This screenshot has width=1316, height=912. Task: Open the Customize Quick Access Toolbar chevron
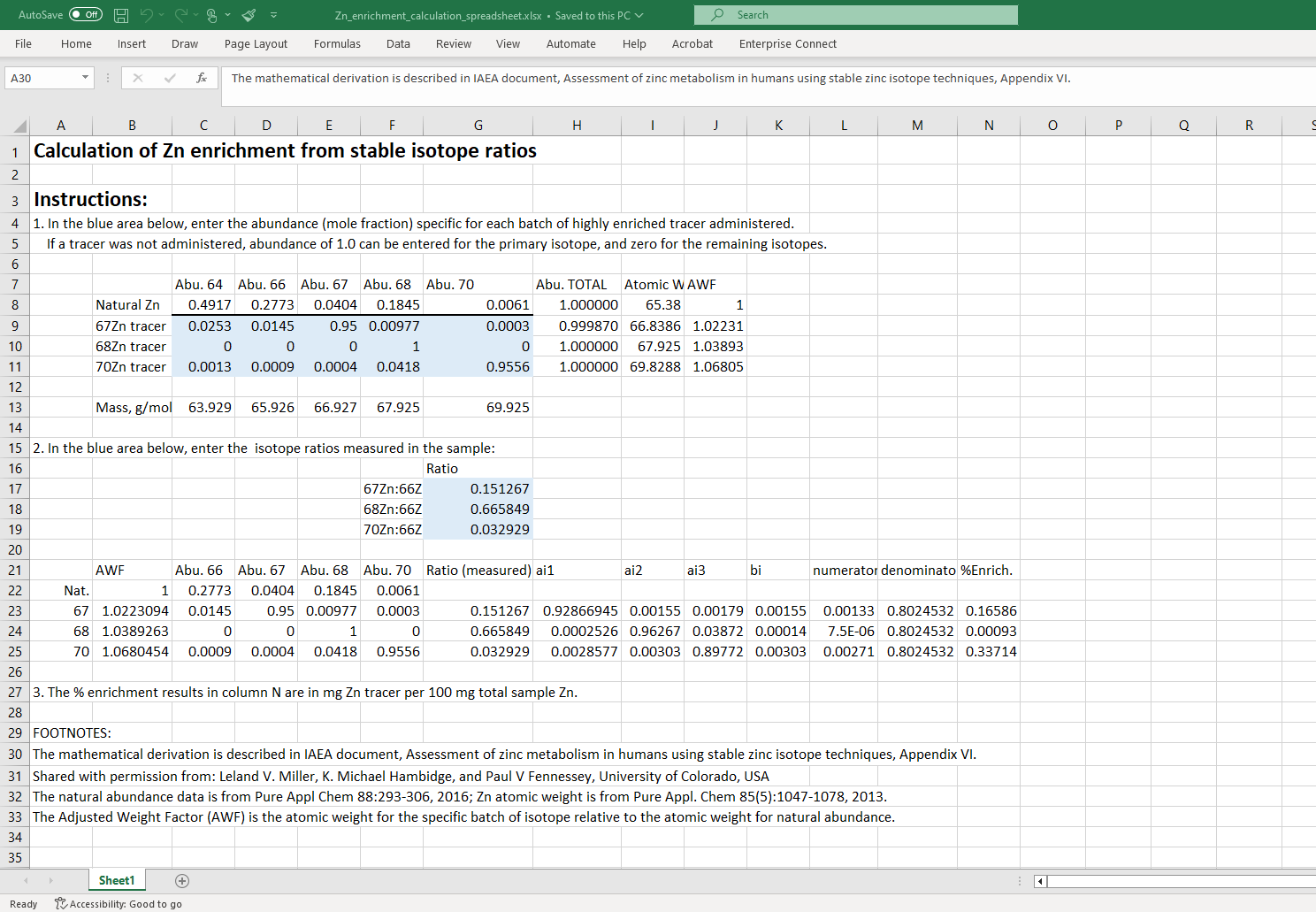click(274, 14)
